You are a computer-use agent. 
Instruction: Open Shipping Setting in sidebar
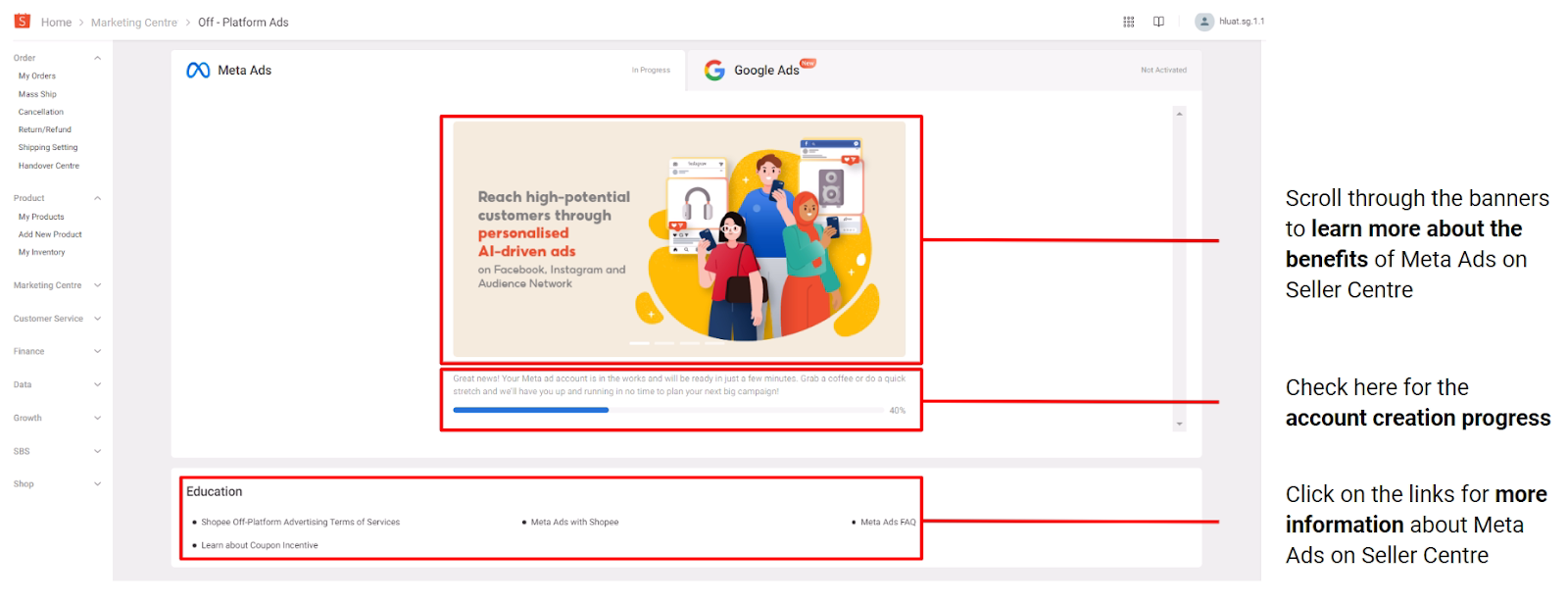(48, 147)
